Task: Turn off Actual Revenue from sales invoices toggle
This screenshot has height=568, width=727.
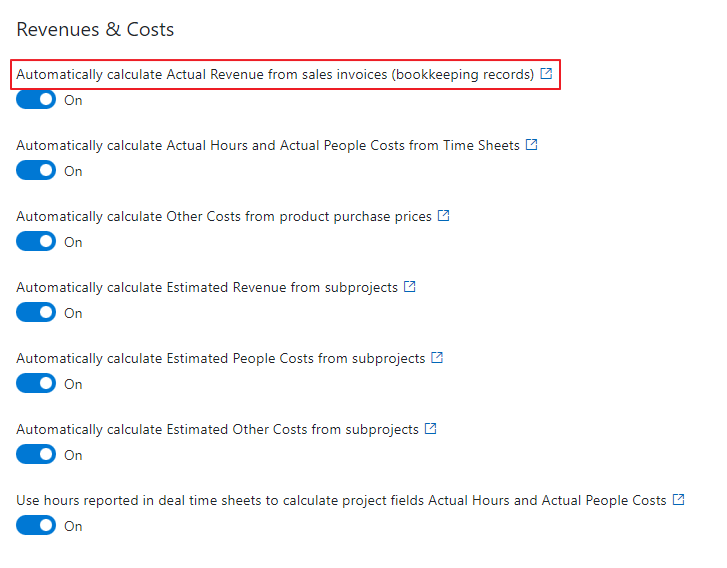Action: coord(36,99)
